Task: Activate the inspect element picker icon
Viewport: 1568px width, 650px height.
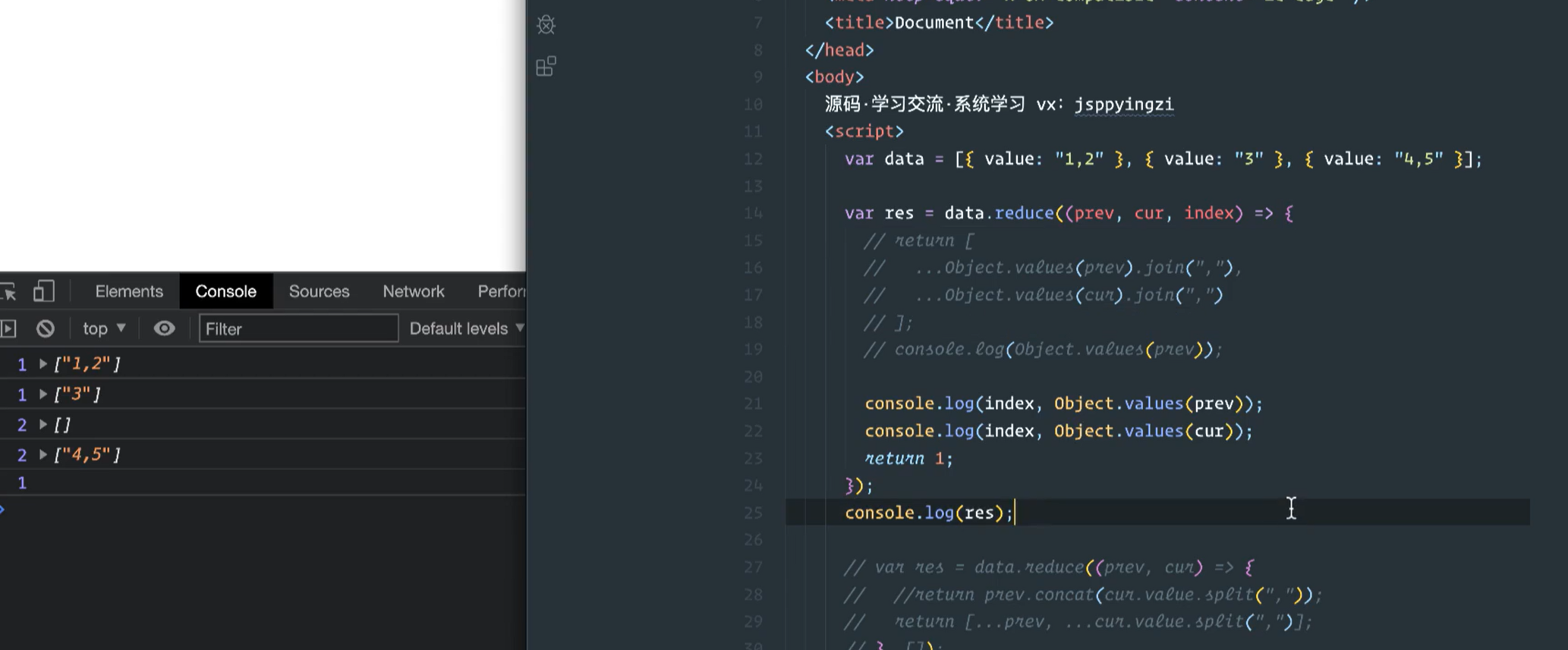Action: point(8,292)
